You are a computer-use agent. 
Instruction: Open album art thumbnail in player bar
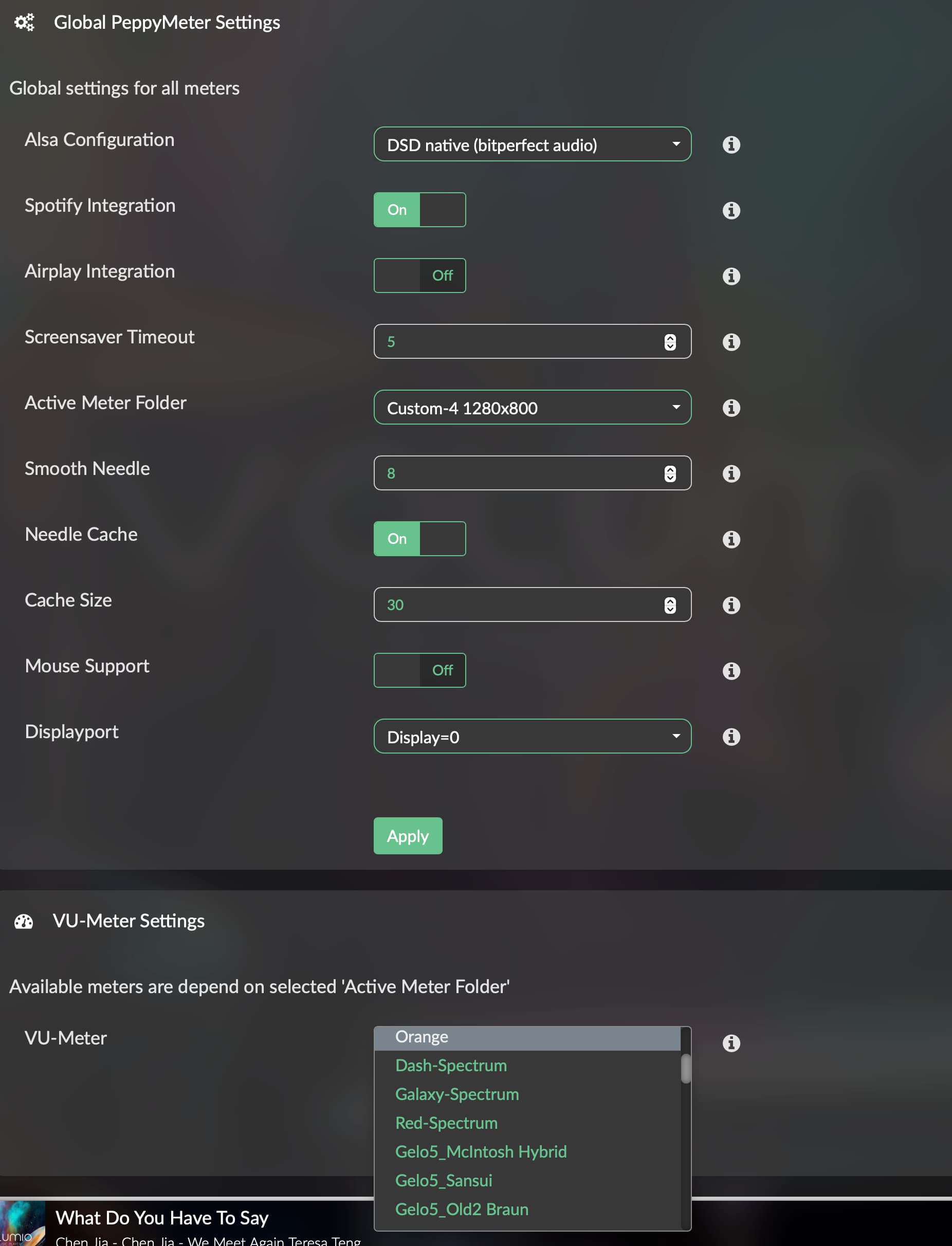point(23,1223)
